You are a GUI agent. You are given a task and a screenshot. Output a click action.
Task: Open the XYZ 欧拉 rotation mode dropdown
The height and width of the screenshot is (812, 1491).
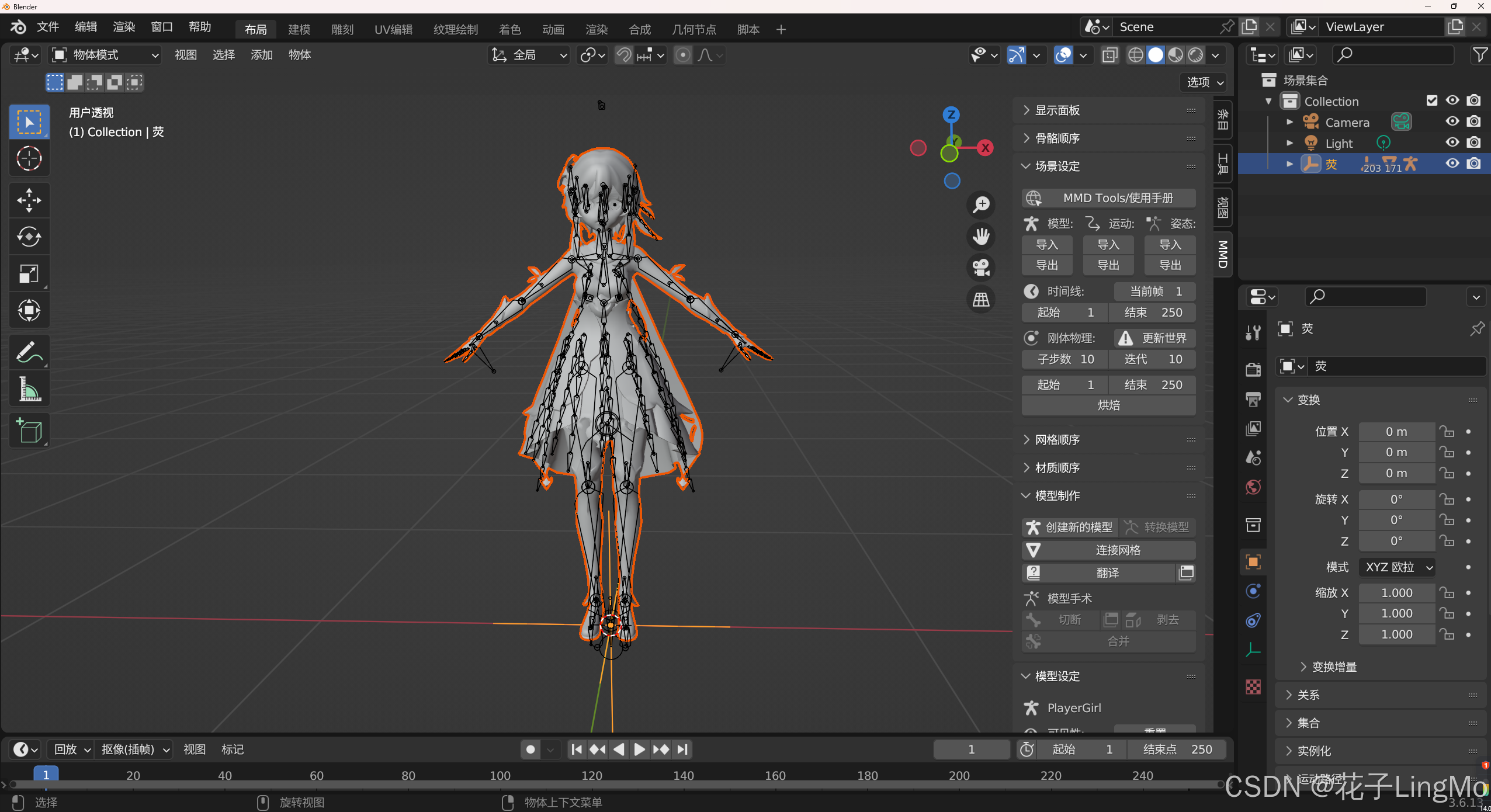coord(1397,567)
